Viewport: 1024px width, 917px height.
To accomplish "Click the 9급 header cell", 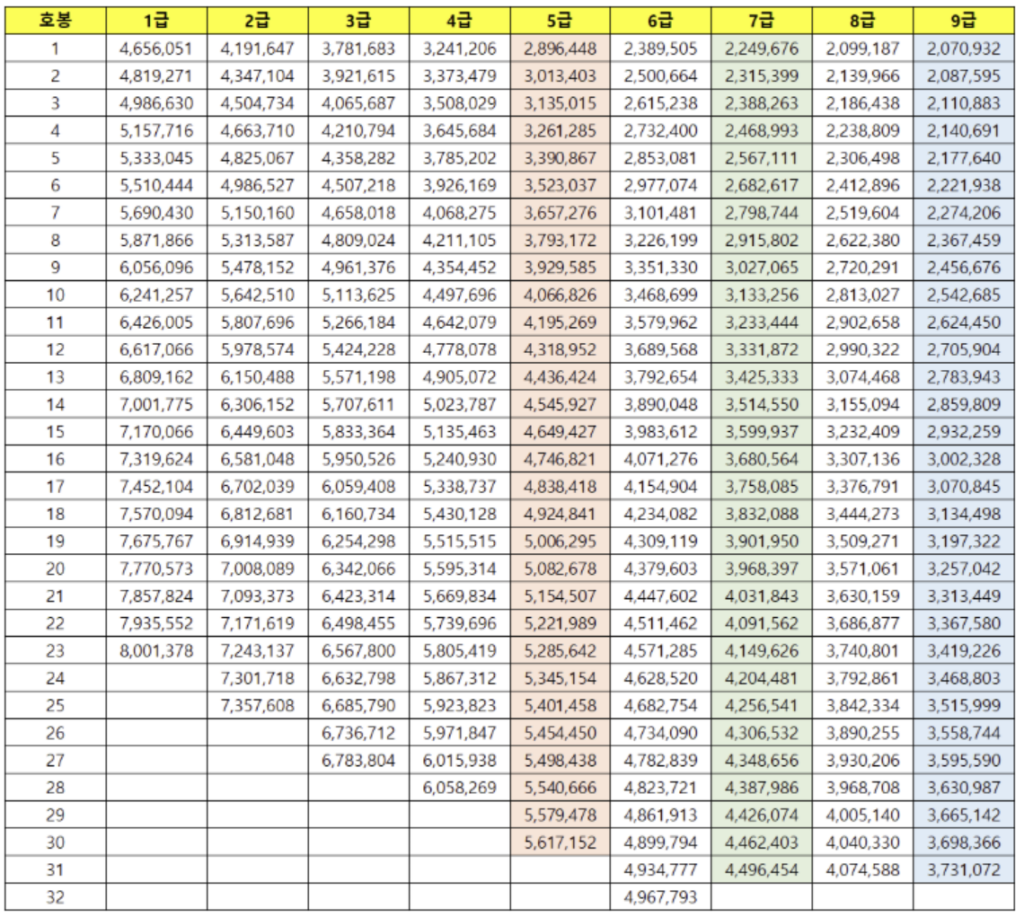I will [x=964, y=20].
